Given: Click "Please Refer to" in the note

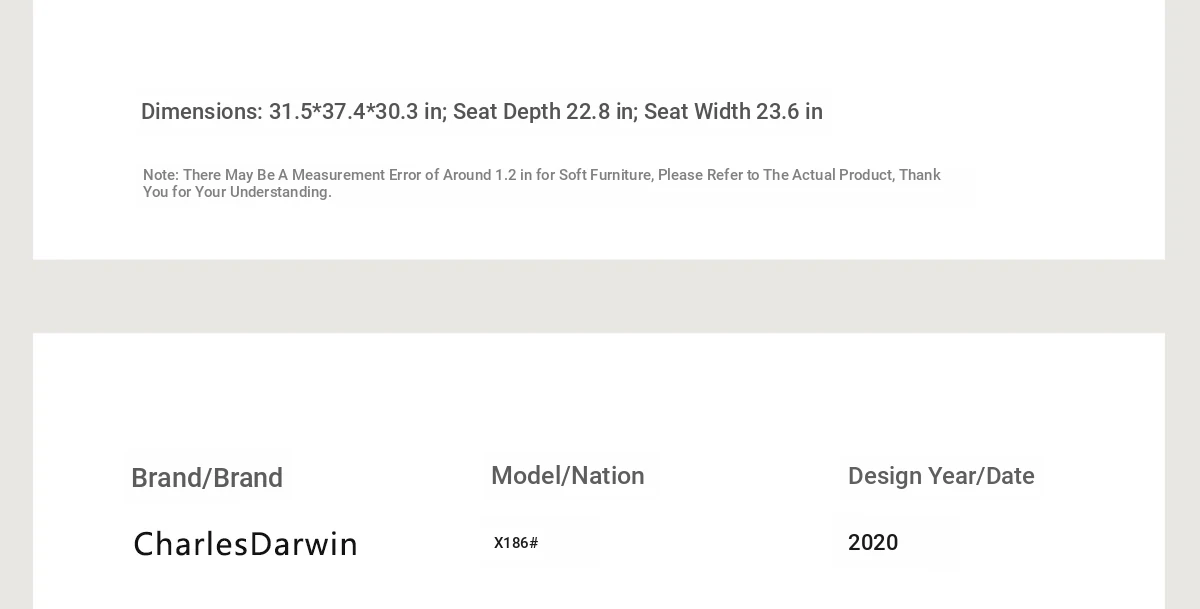Looking at the screenshot, I should tap(708, 175).
